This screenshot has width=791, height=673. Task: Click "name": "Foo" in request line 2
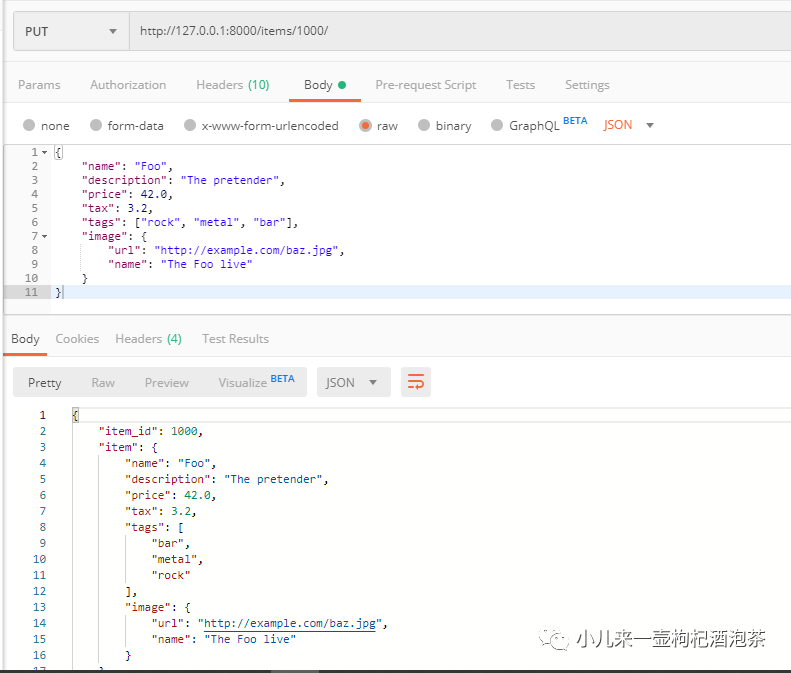point(127,166)
